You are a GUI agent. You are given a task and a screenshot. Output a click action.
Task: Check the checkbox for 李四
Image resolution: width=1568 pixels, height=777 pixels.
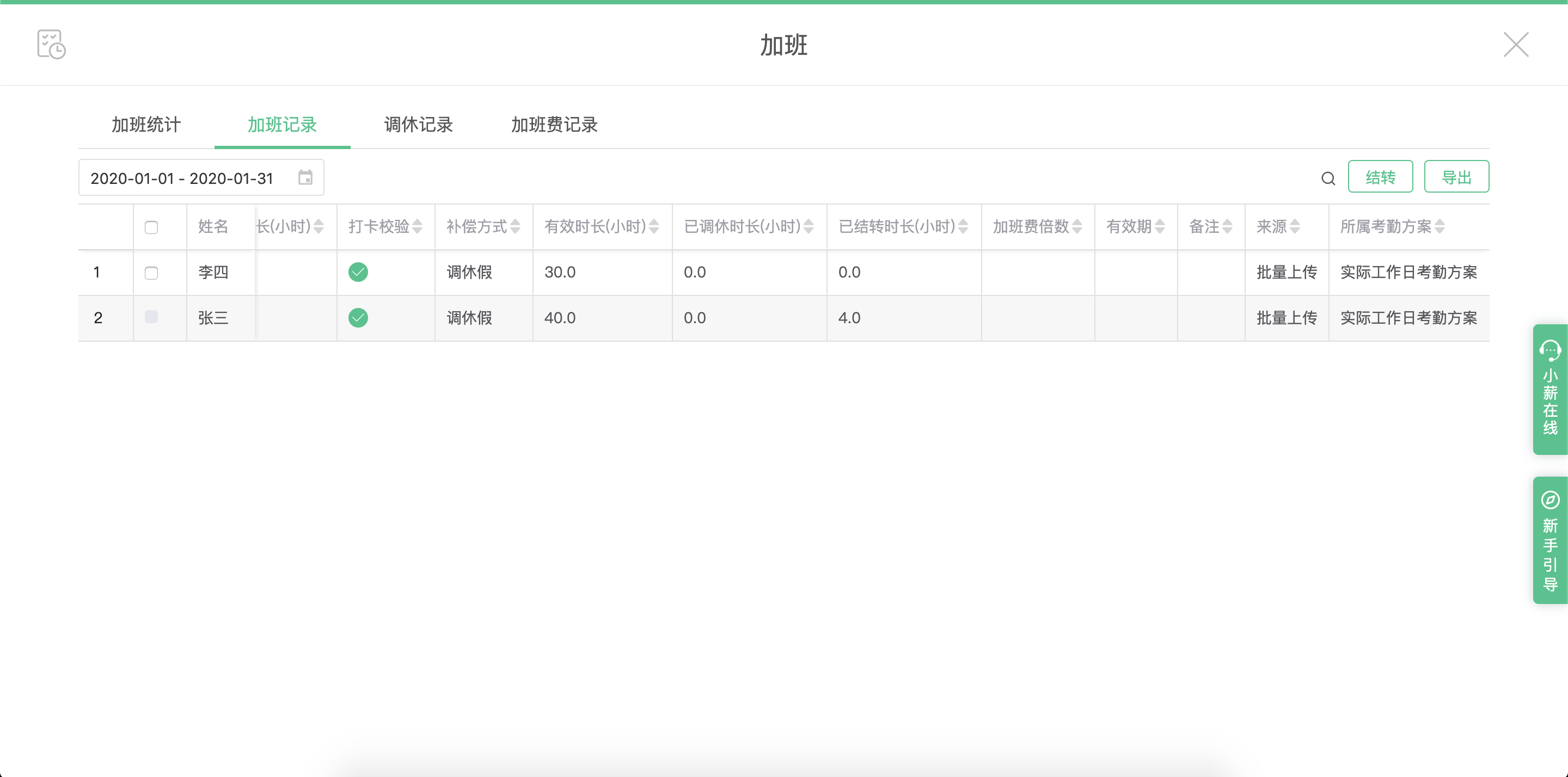coord(151,273)
